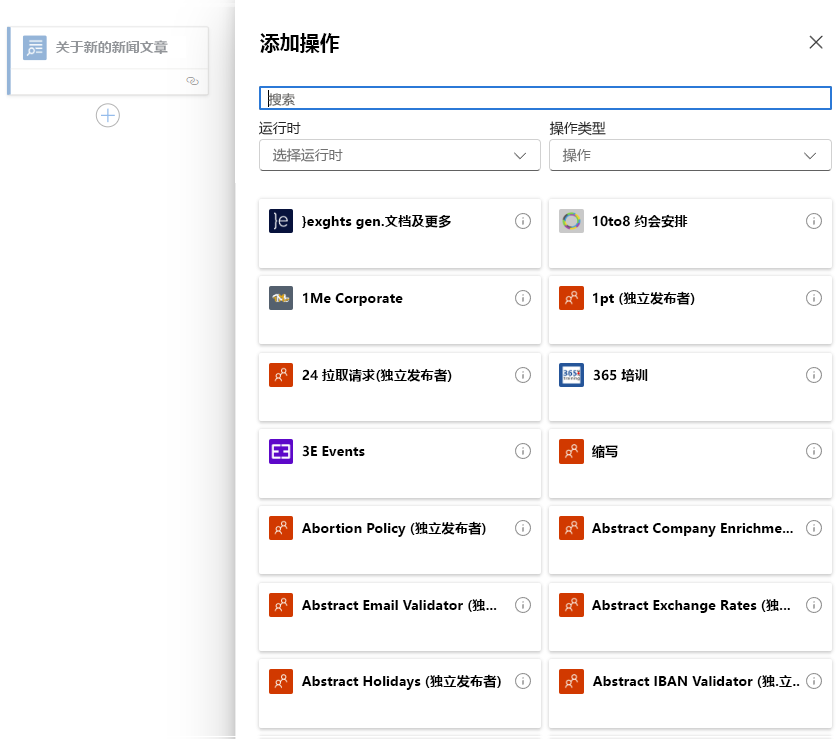840x740 pixels.
Task: Choose the Abstract Email Validator name
Action: pyautogui.click(x=400, y=606)
